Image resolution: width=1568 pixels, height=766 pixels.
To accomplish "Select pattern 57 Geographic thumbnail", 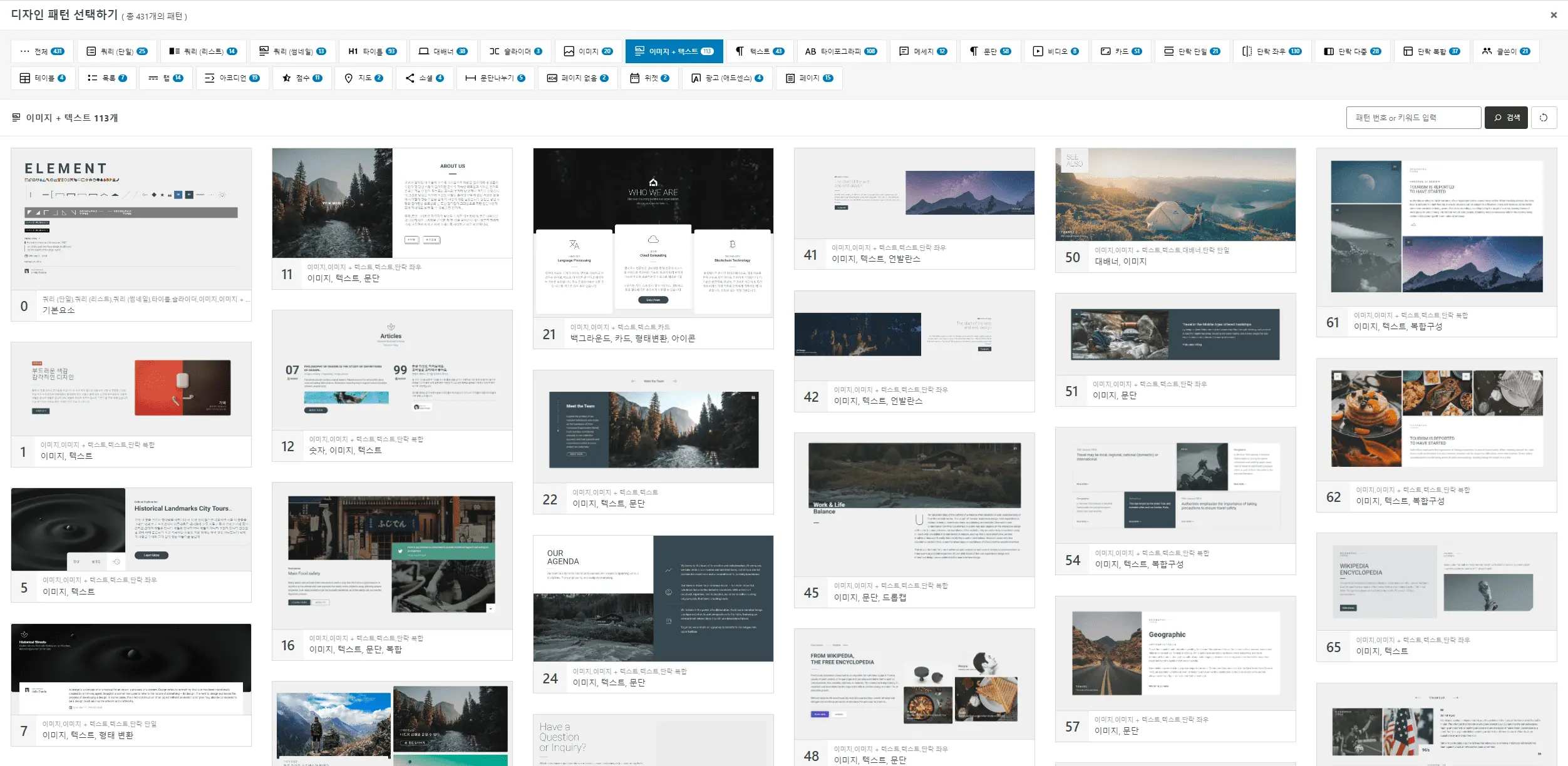I will tap(1175, 653).
